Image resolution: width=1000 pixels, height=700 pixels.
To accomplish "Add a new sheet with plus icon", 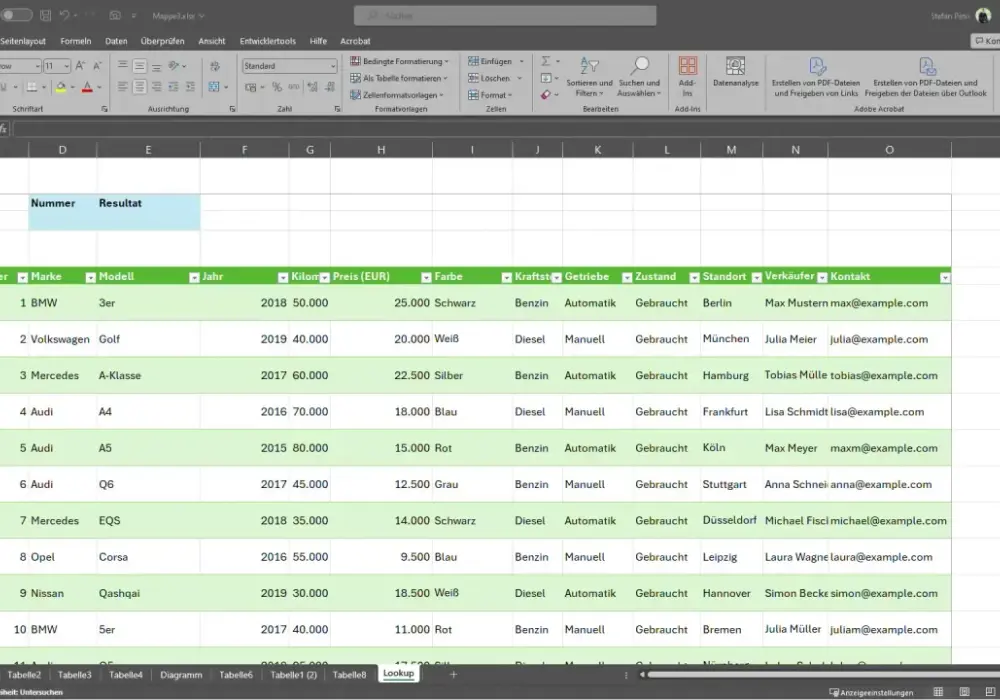I will click(453, 674).
